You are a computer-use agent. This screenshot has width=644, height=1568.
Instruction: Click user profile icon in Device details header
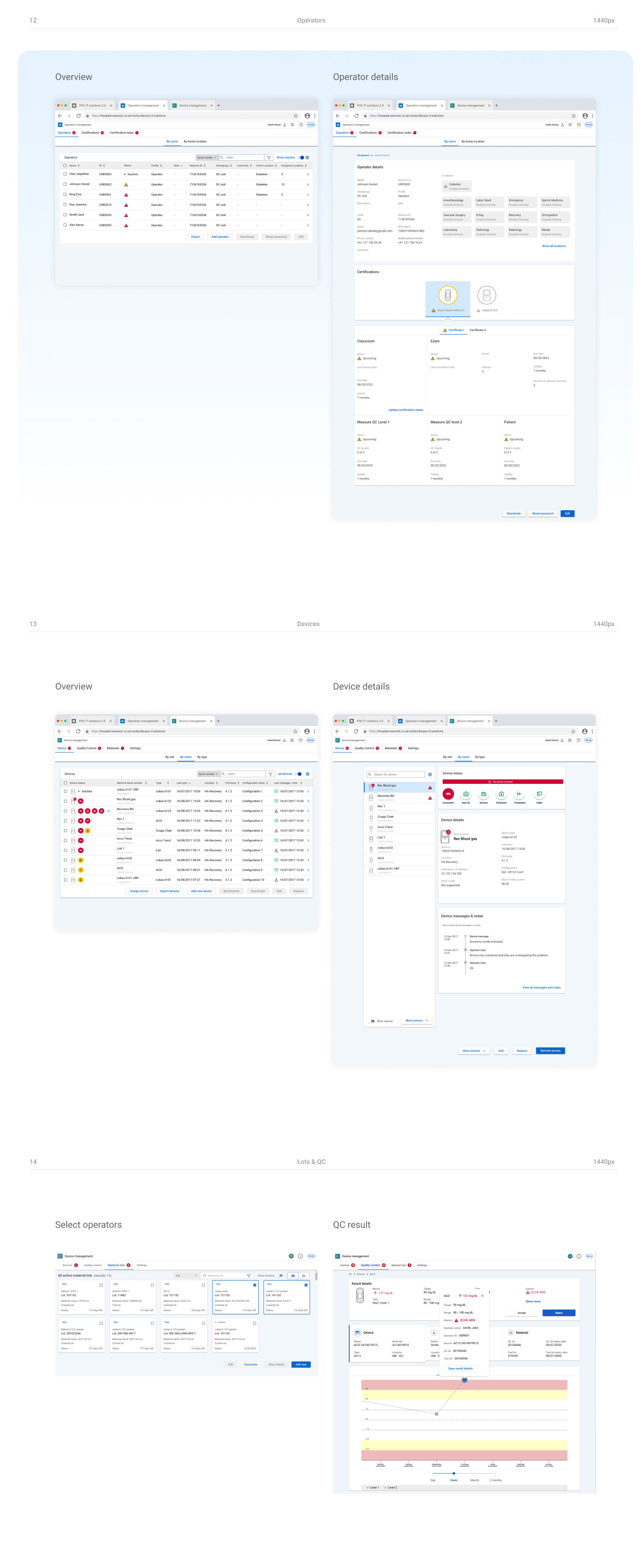(562, 740)
